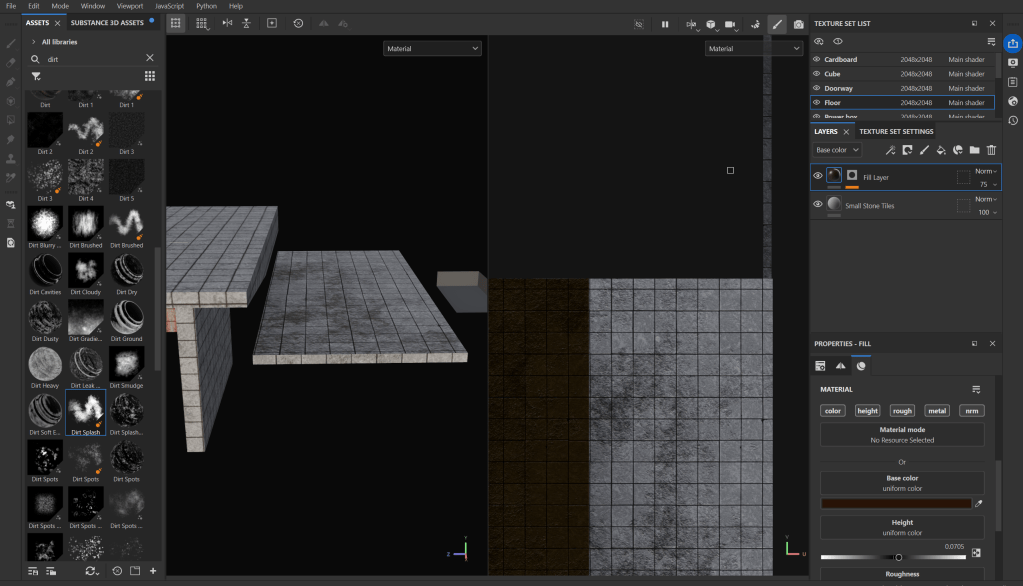Viewport: 1023px width, 586px height.
Task: Click the filter funnel icon in Assets
Action: (36, 76)
